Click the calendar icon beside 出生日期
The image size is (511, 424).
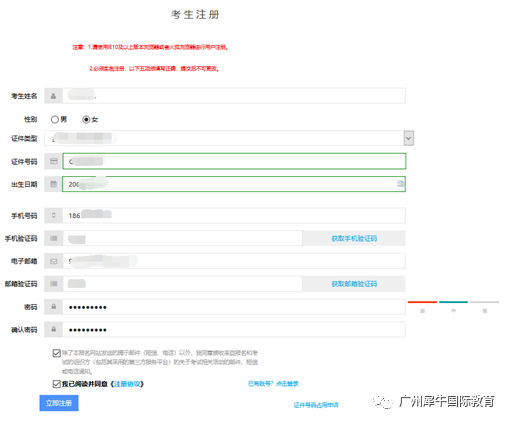[x=53, y=184]
